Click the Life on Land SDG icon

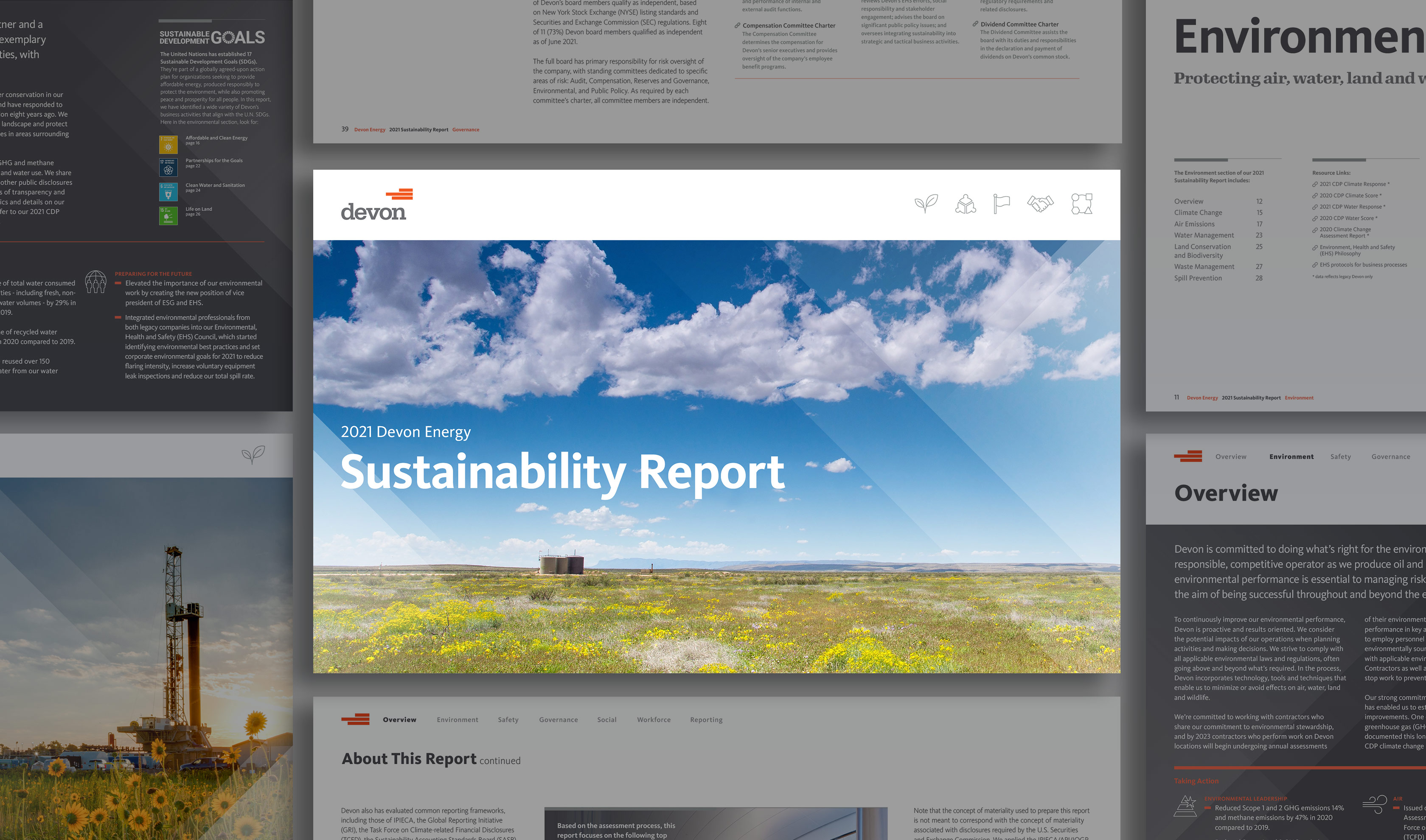168,216
